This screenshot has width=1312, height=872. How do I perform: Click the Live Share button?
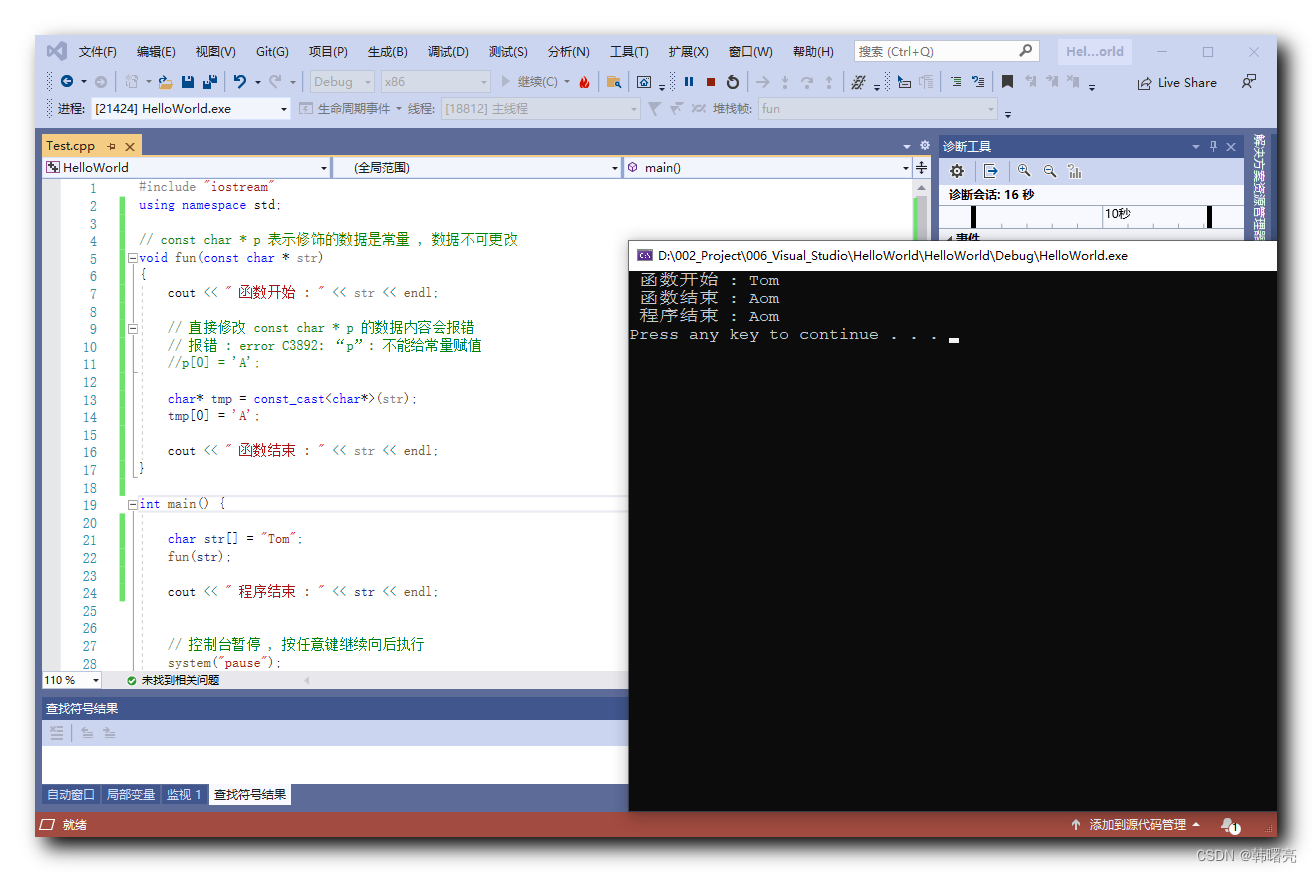[1177, 83]
